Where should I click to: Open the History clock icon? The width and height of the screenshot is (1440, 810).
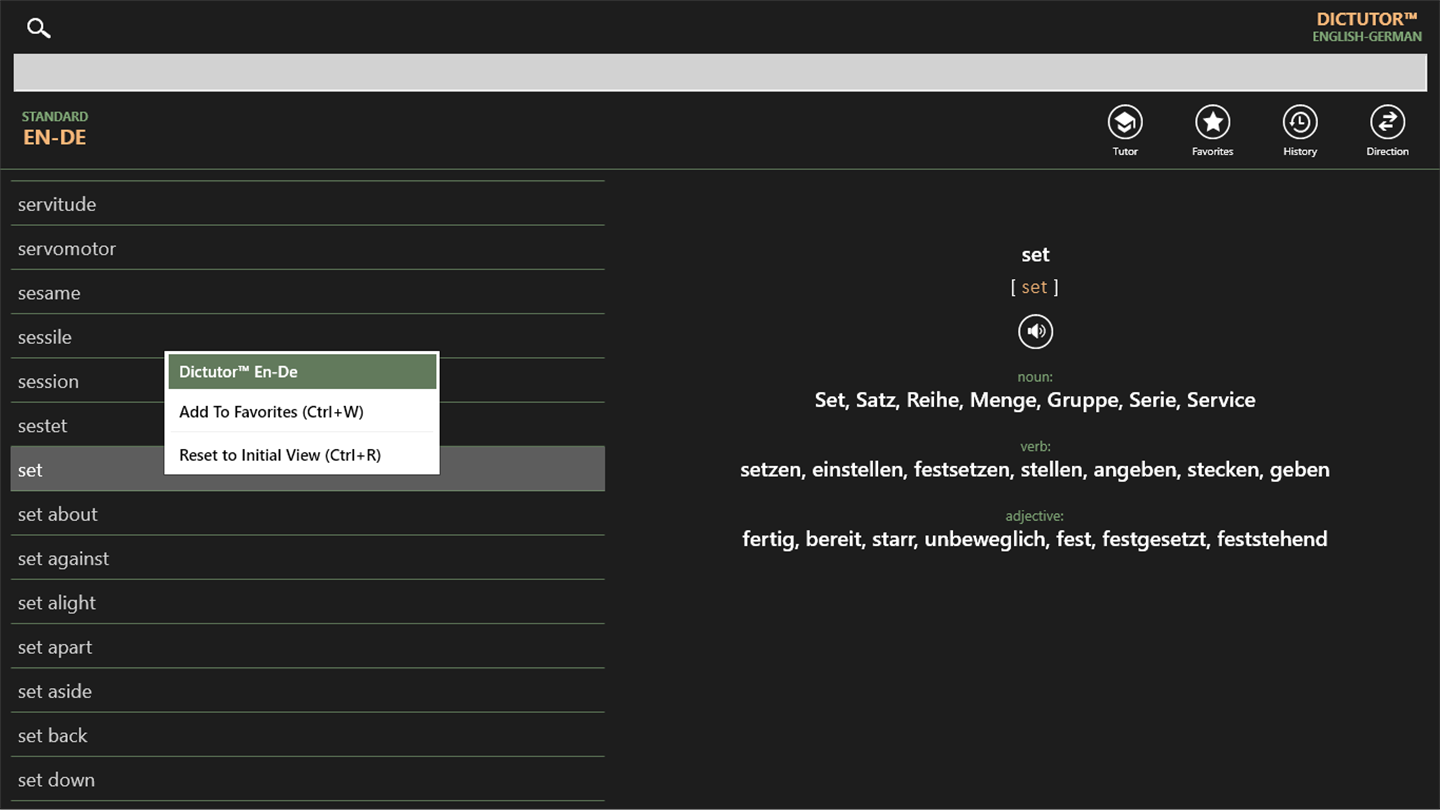[x=1300, y=122]
